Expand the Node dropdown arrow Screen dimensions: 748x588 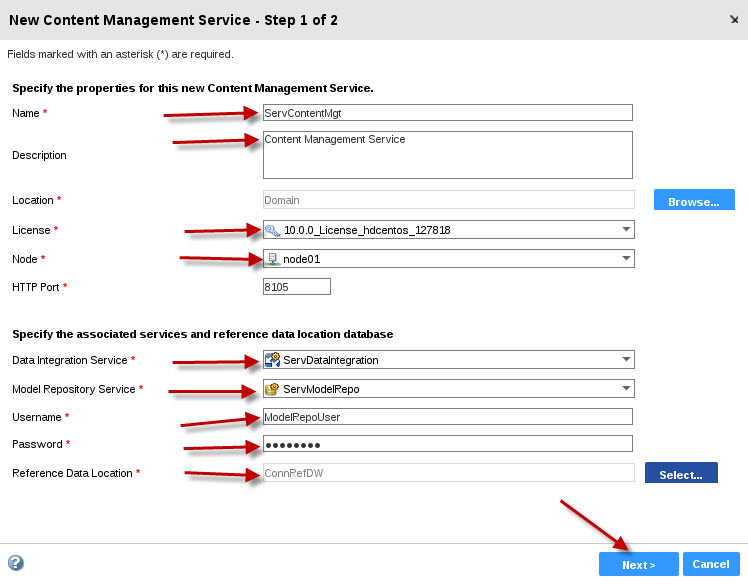tap(626, 258)
